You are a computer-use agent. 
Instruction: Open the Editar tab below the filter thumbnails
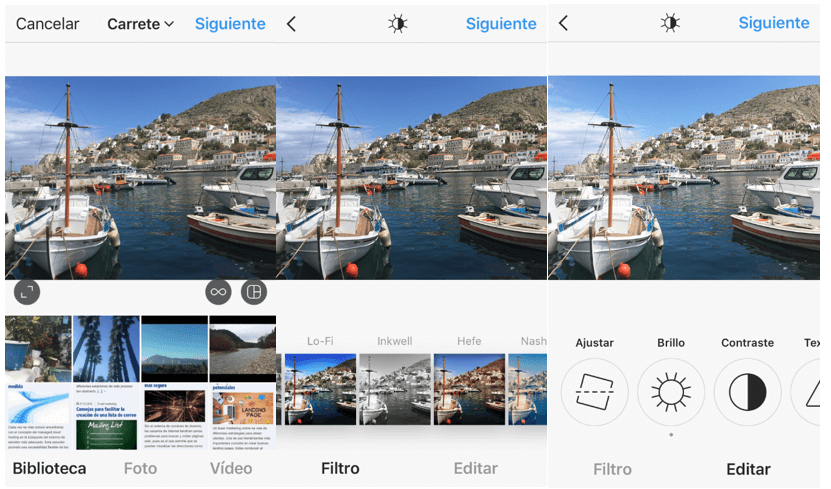475,468
